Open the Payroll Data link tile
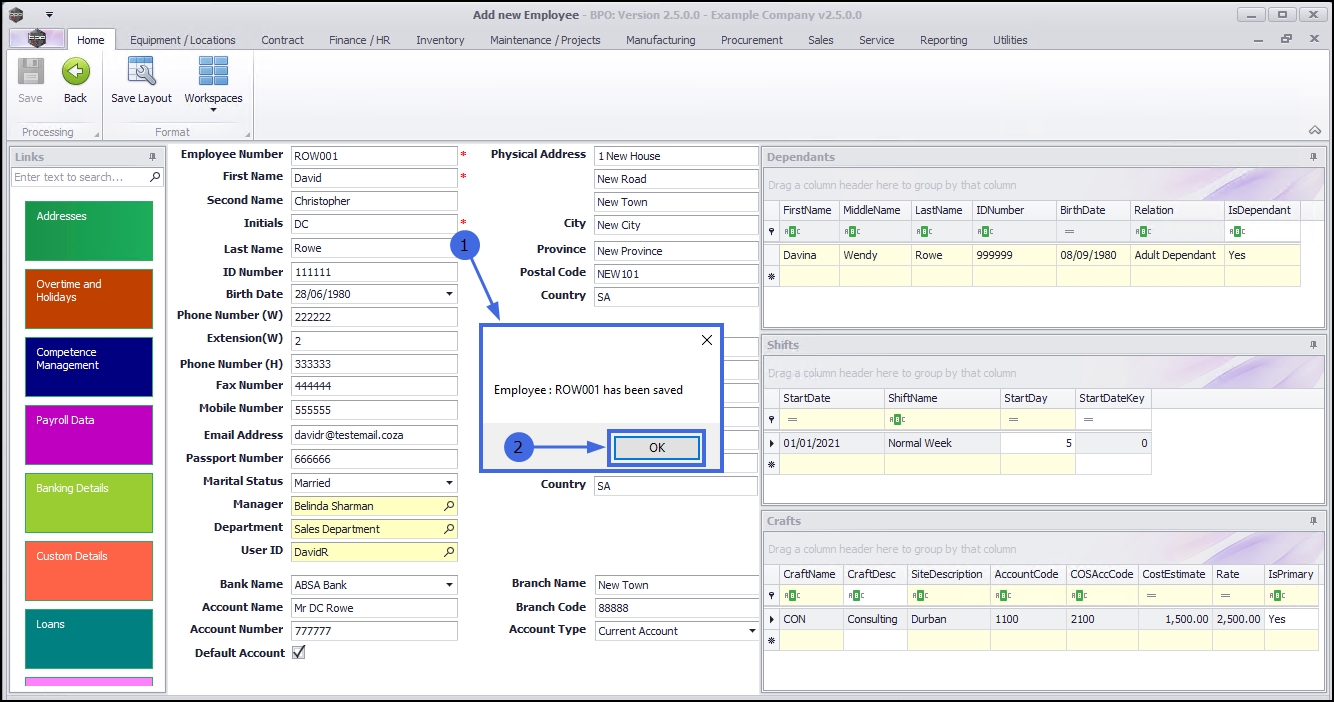Viewport: 1334px width, 702px height. pyautogui.click(x=88, y=434)
